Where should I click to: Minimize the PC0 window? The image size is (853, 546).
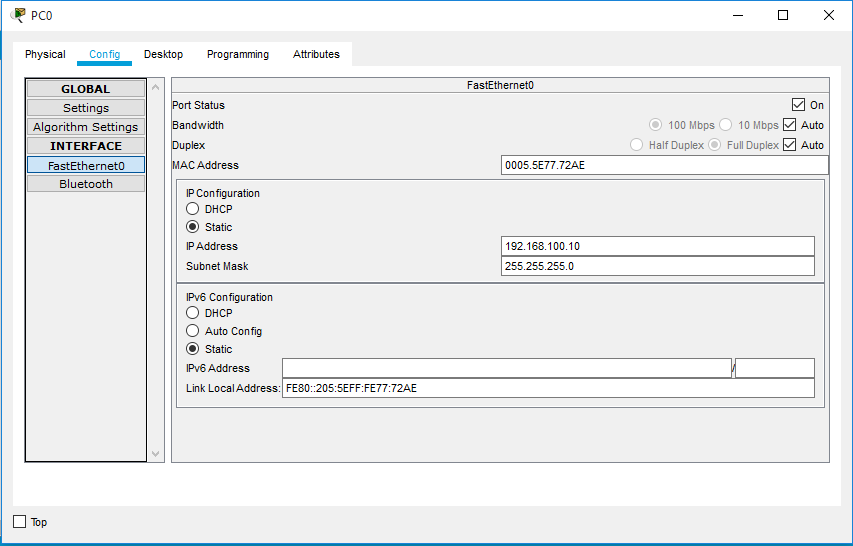tap(737, 15)
